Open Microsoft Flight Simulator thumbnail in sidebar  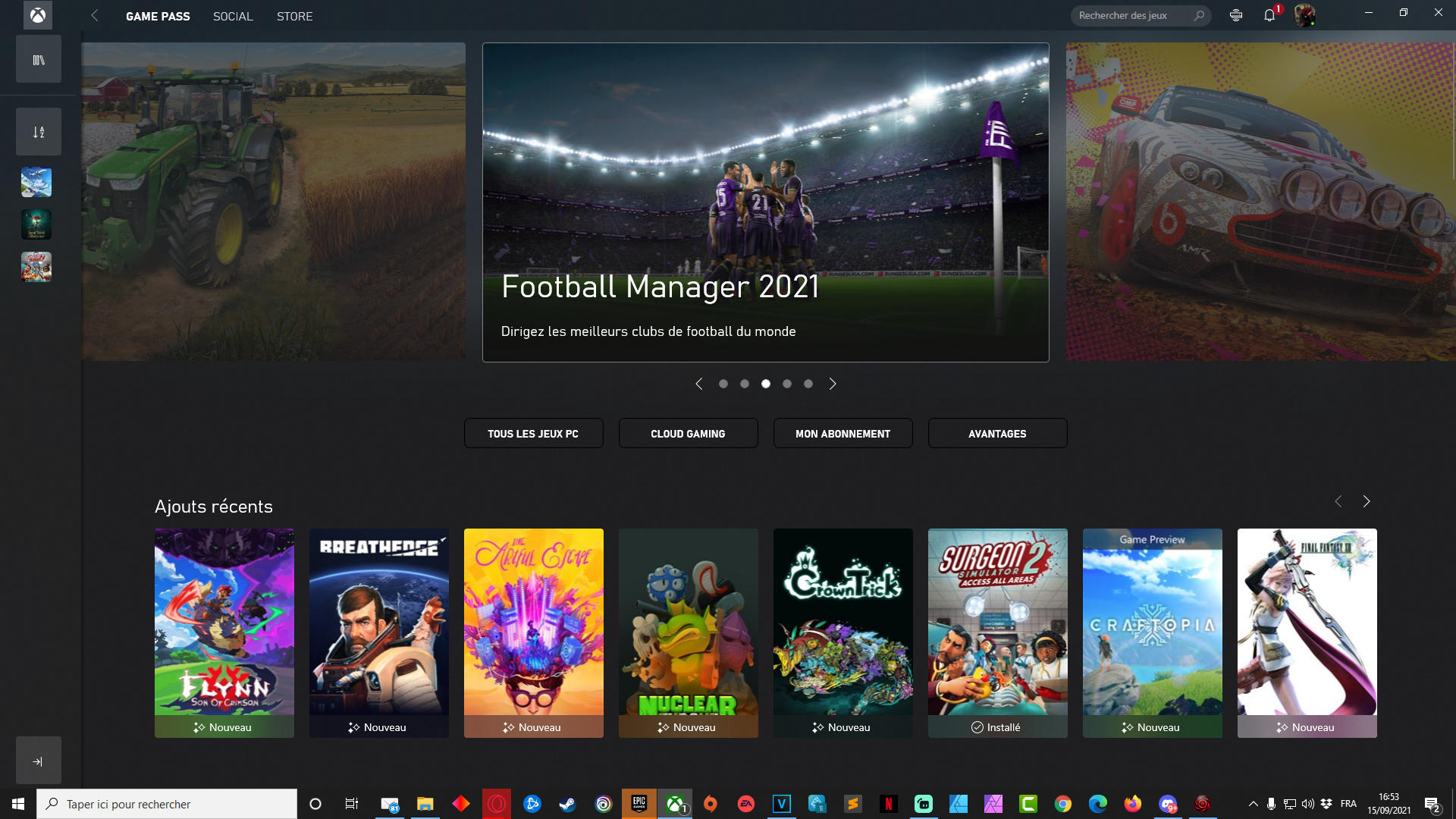(36, 183)
